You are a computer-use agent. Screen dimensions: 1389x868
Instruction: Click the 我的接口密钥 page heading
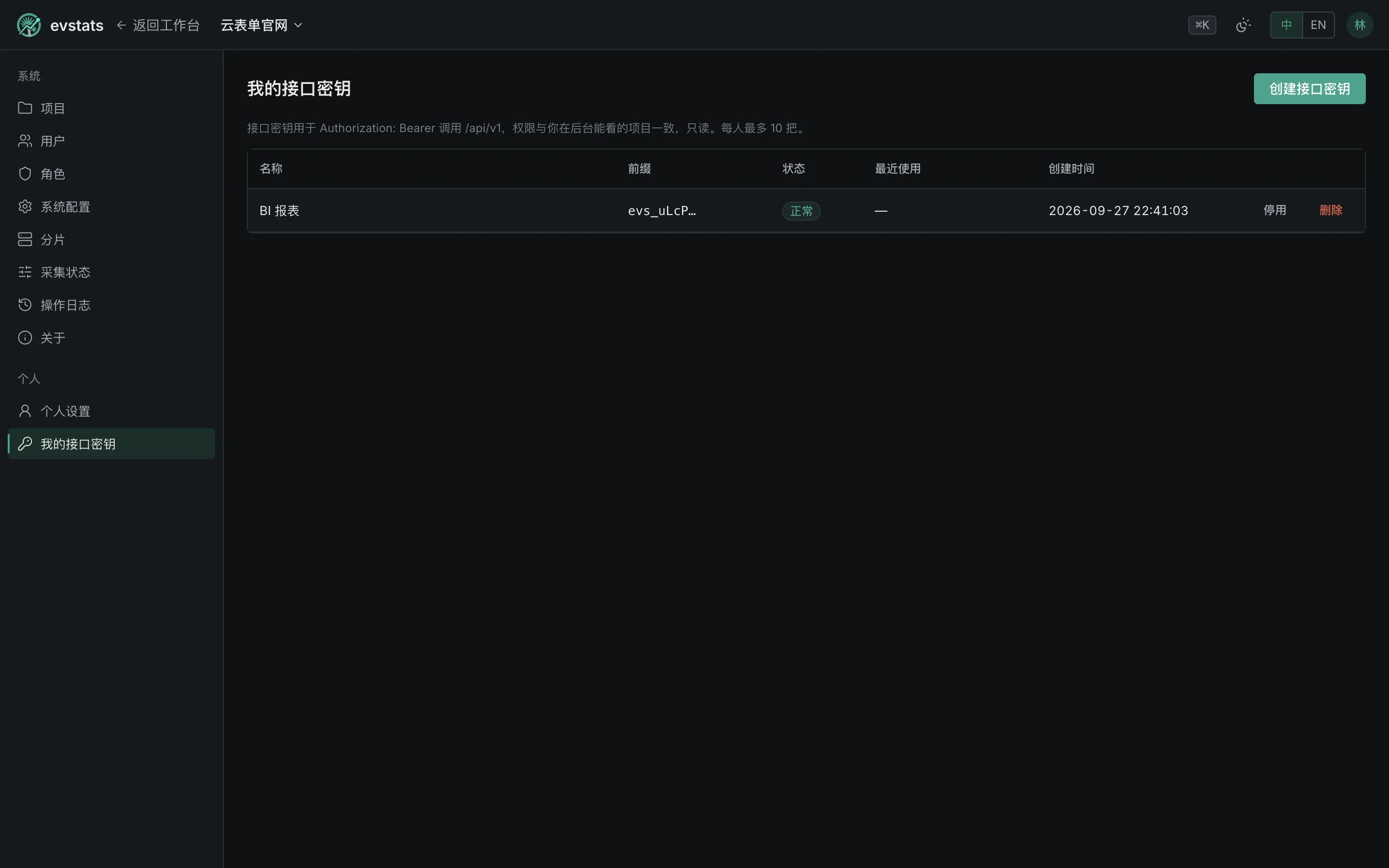point(299,88)
